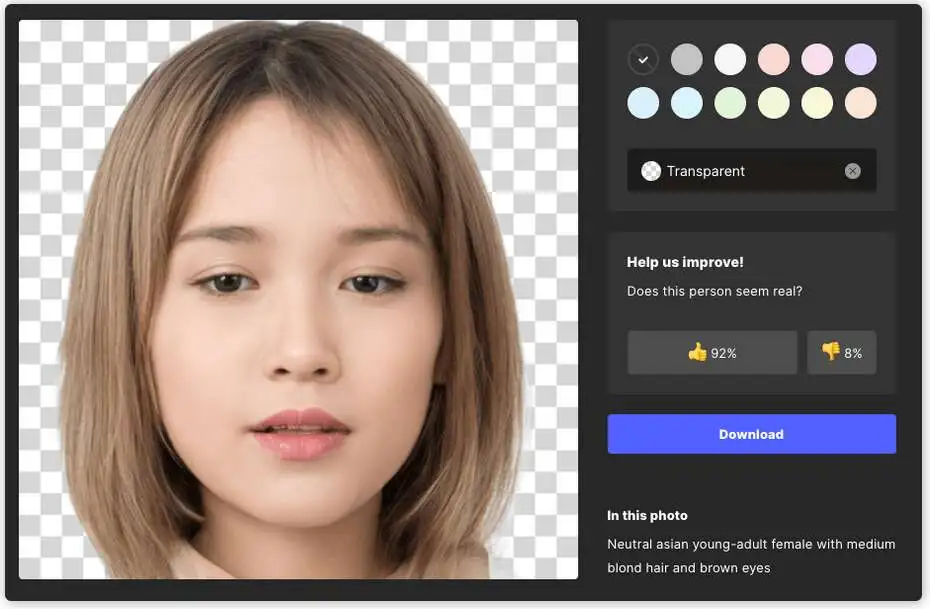Click the X icon to clear Transparent
The image size is (930, 609).
(852, 171)
